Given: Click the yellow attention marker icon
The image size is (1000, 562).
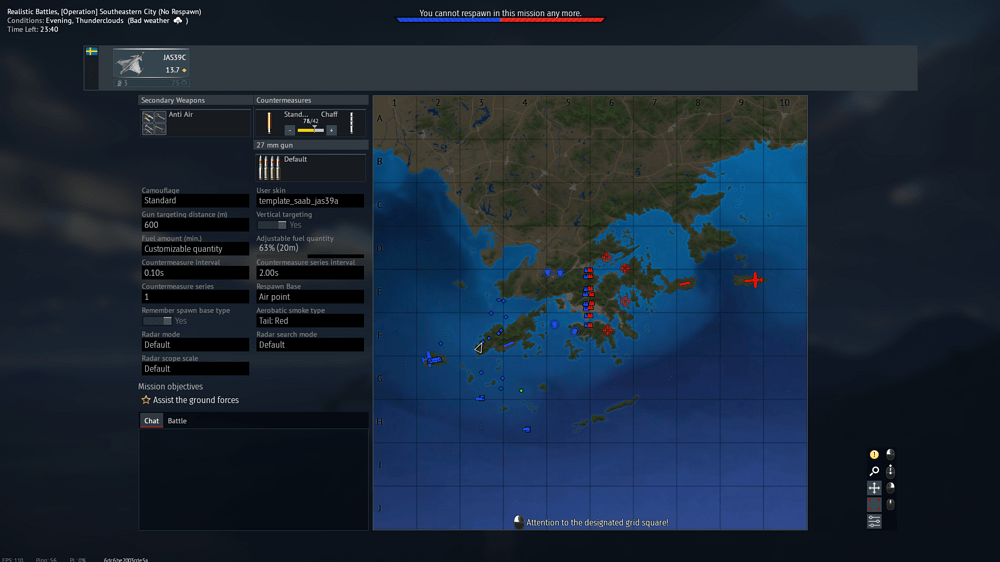Looking at the screenshot, I should [874, 455].
